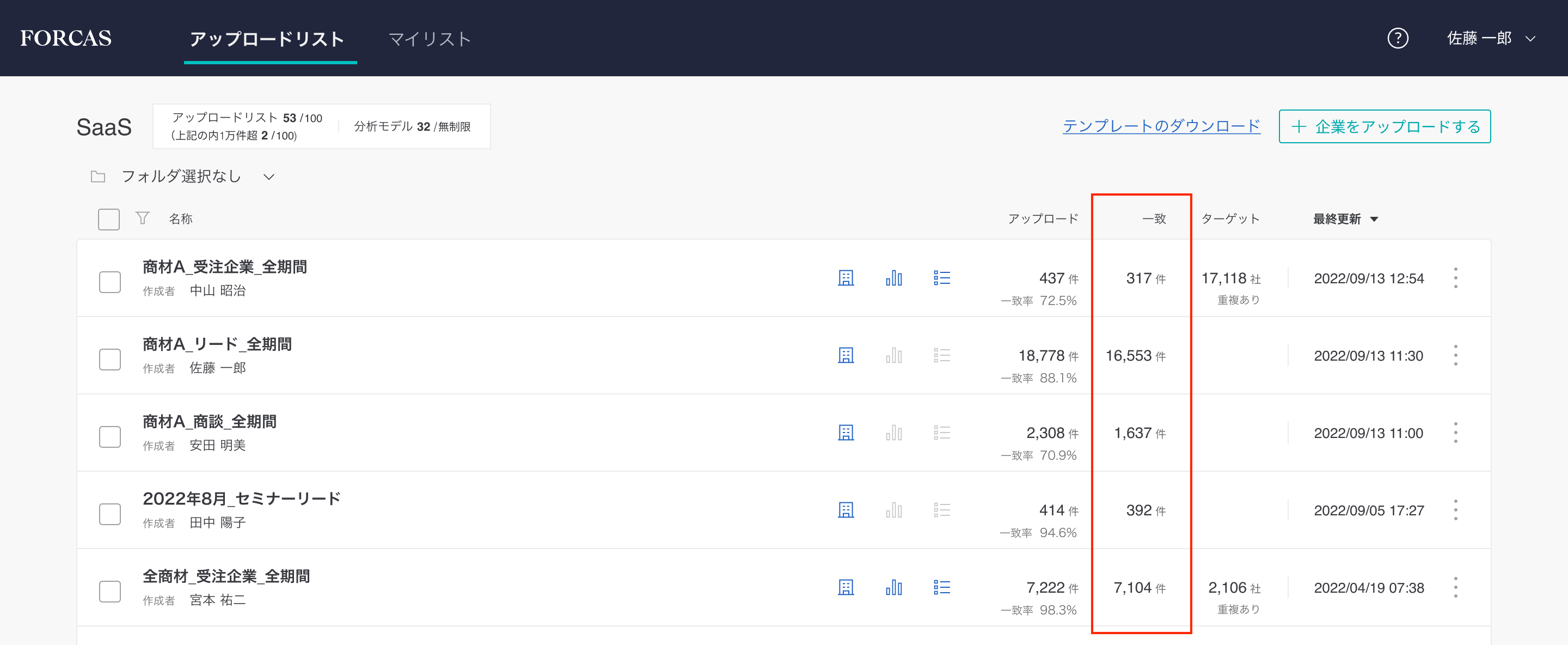This screenshot has width=1568, height=645.
Task: Click building icon for 商材A_リード_全期間 row
Action: pos(846,356)
